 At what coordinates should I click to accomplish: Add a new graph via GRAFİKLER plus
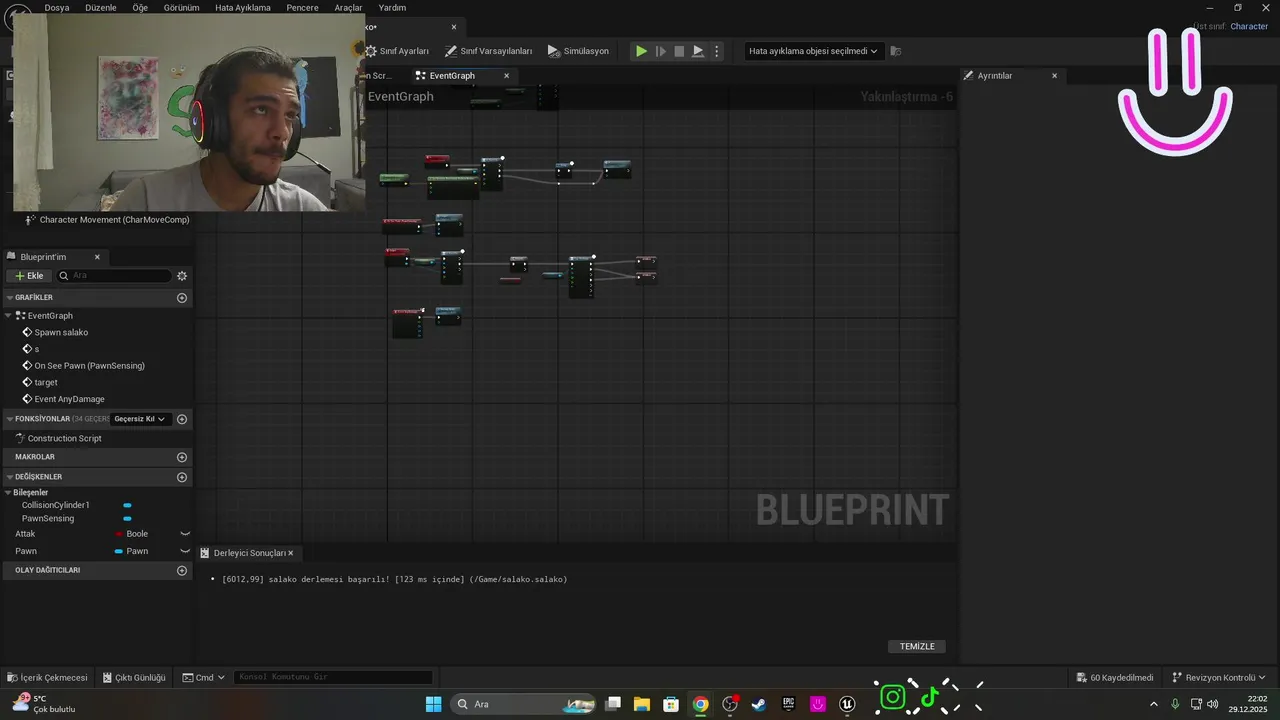point(182,298)
